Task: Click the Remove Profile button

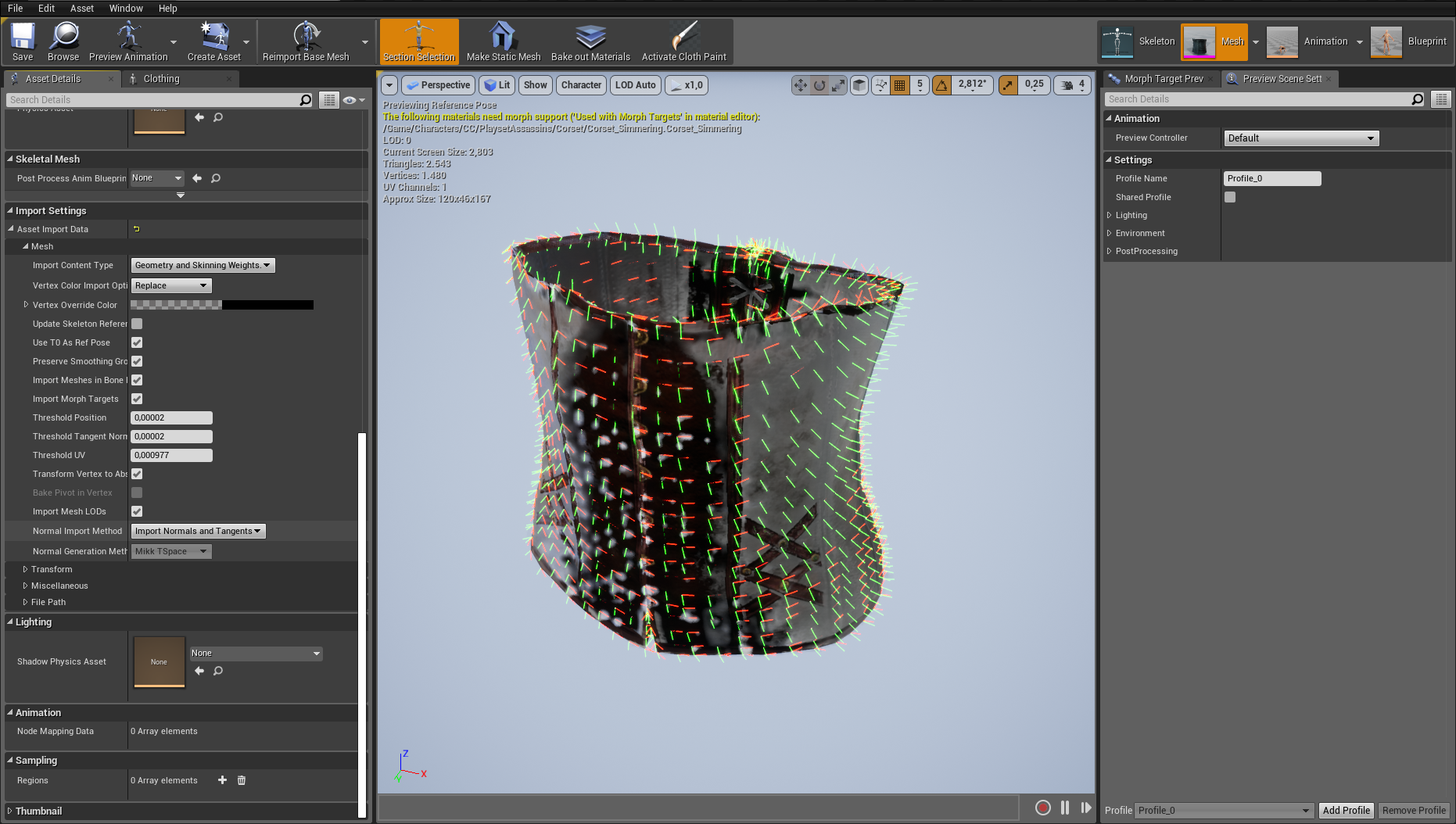Action: pyautogui.click(x=1414, y=811)
